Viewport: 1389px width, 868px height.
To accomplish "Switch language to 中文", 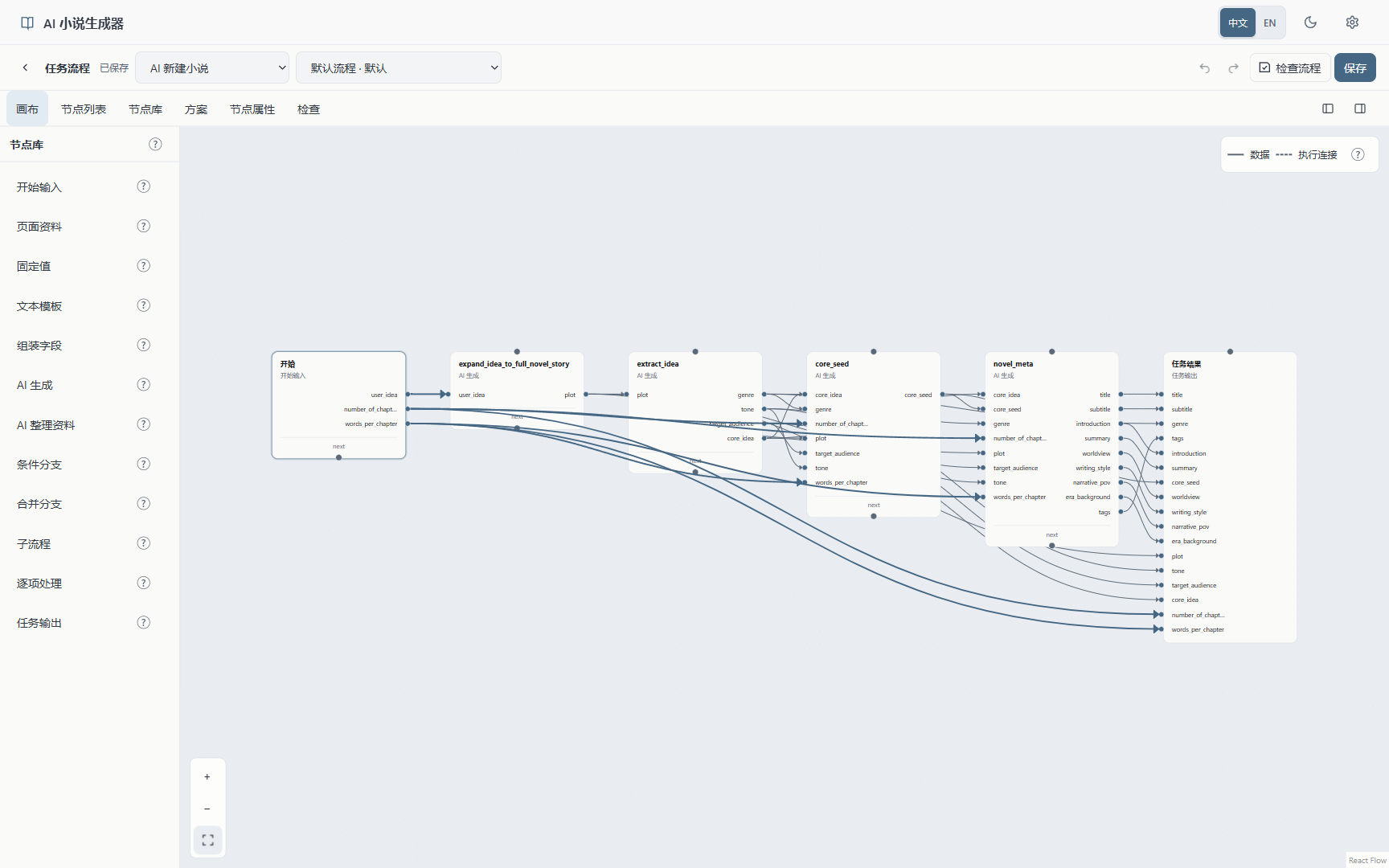I will pos(1238,23).
